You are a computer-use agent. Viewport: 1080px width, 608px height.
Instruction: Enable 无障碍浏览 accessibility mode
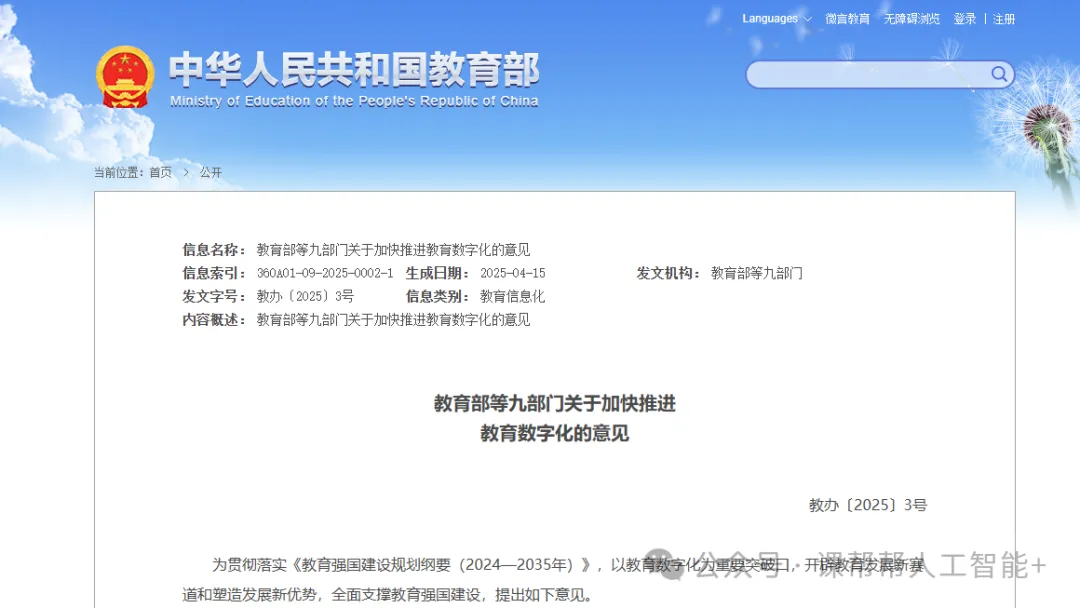click(x=911, y=19)
